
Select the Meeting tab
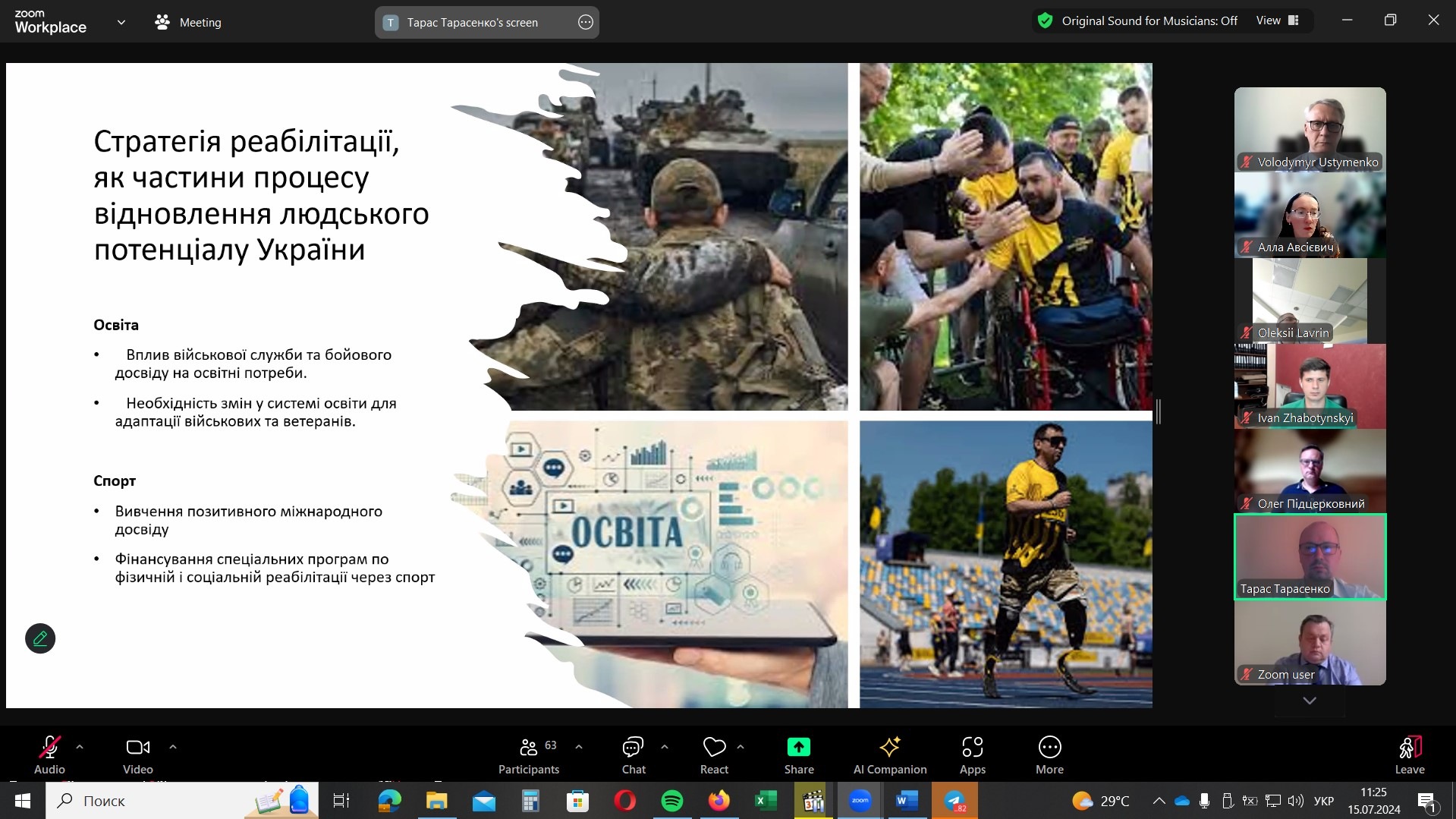(x=188, y=22)
